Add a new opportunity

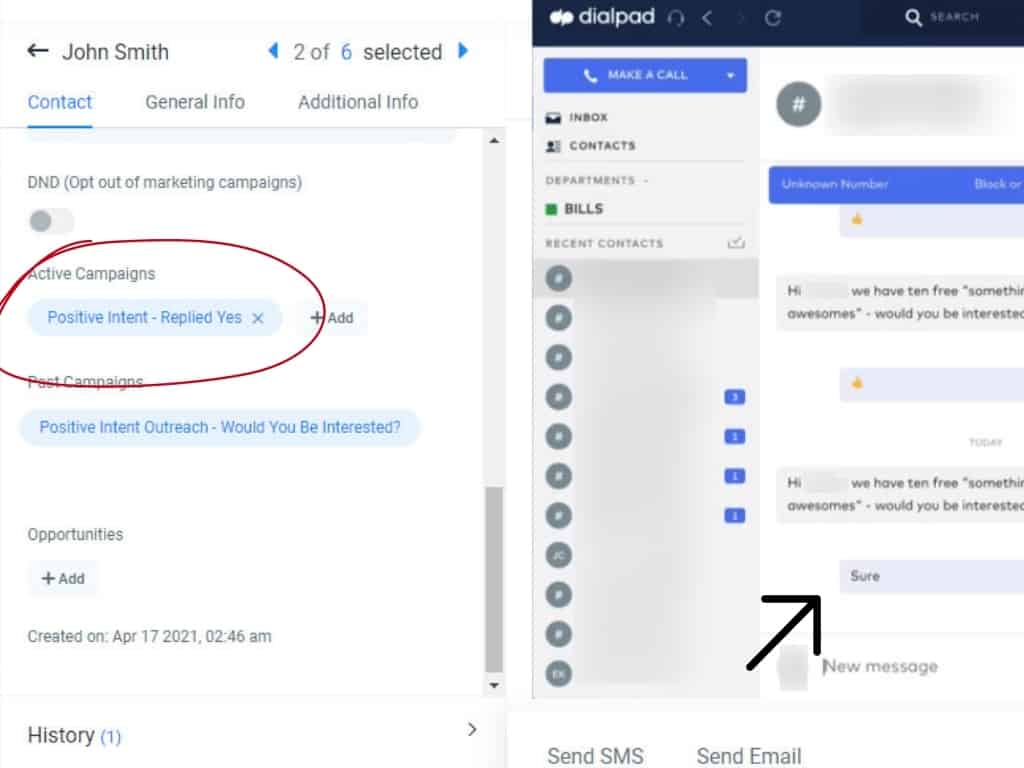click(x=63, y=578)
